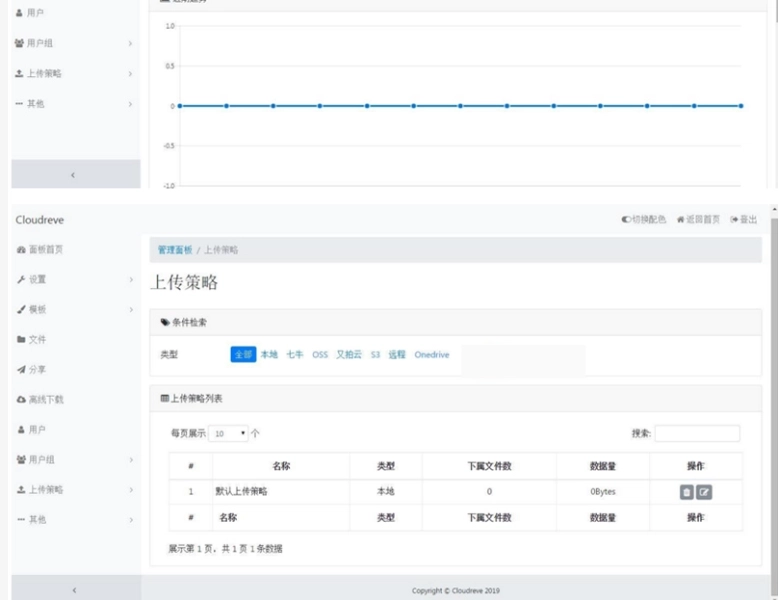The width and height of the screenshot is (778, 600).
Task: Go to 管理面板 breadcrumb link
Action: coord(175,250)
